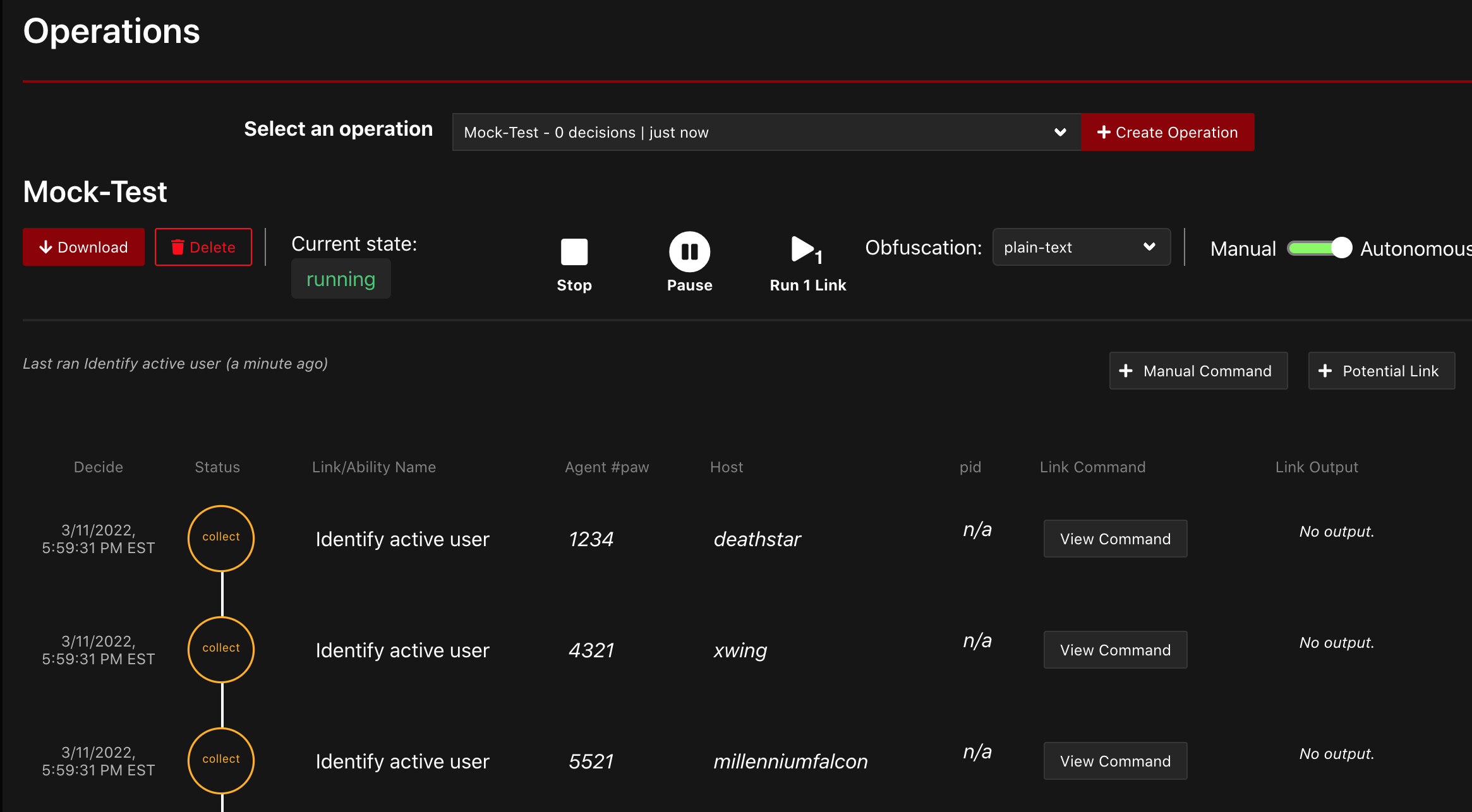
Task: Click collect status circle for deathstar
Action: [x=221, y=538]
